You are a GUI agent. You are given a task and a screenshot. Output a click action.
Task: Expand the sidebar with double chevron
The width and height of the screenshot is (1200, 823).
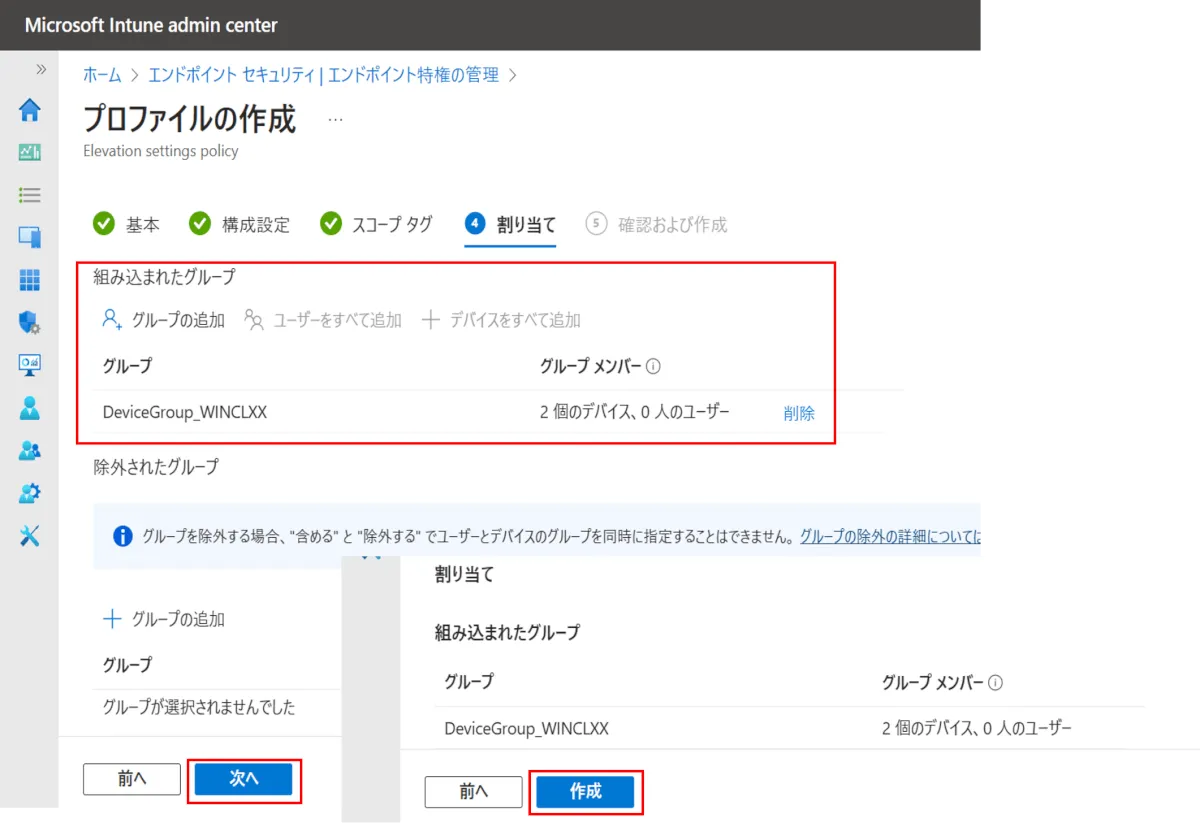pos(41,69)
